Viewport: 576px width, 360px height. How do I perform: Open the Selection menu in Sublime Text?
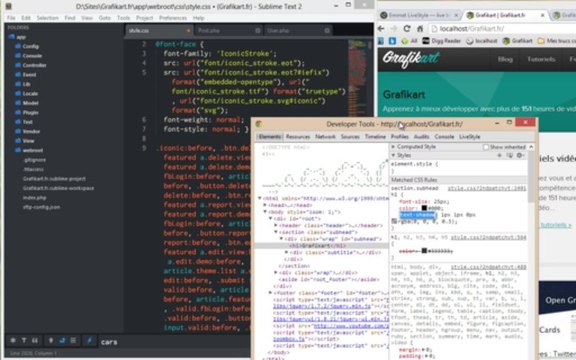click(47, 18)
